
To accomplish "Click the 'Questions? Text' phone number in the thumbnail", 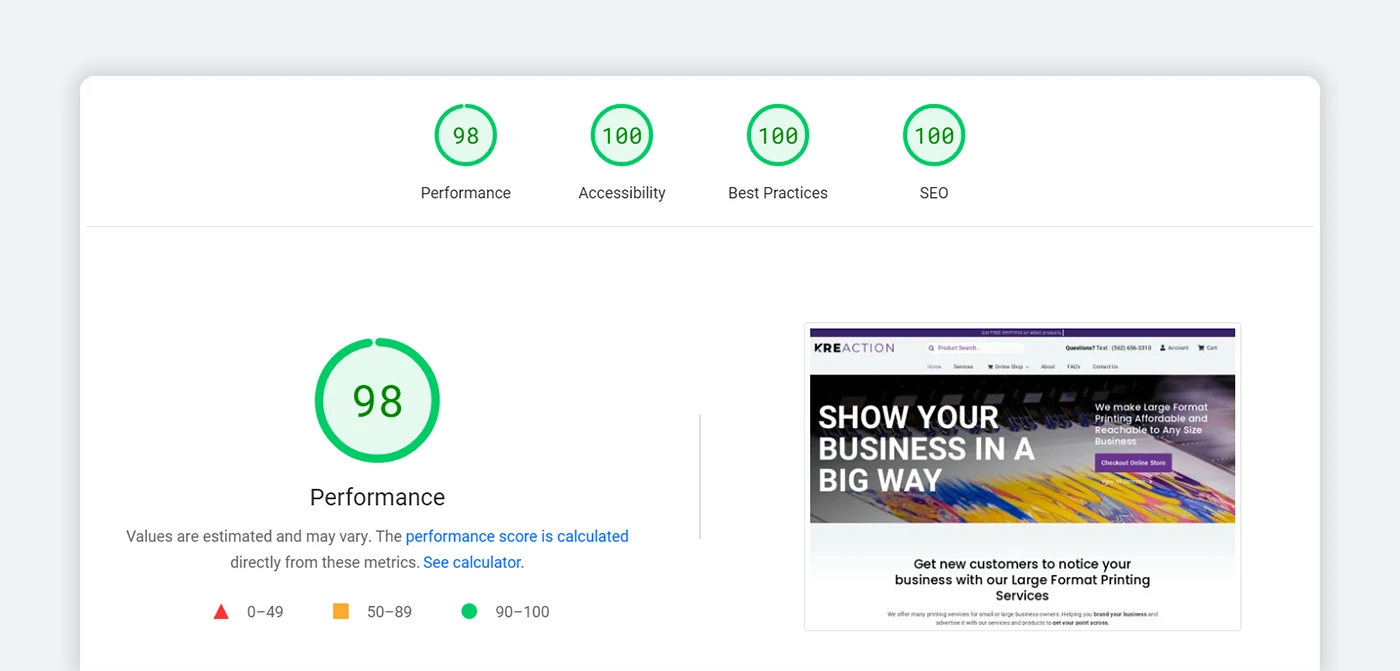I will pyautogui.click(x=1108, y=348).
